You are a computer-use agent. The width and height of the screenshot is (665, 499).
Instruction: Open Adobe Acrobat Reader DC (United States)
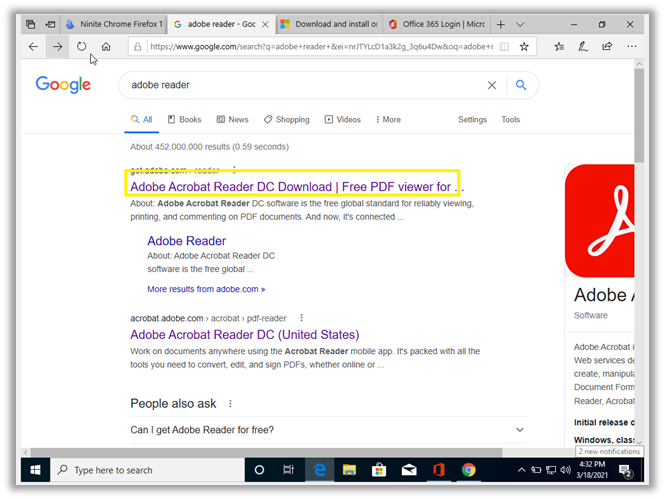click(x=245, y=335)
